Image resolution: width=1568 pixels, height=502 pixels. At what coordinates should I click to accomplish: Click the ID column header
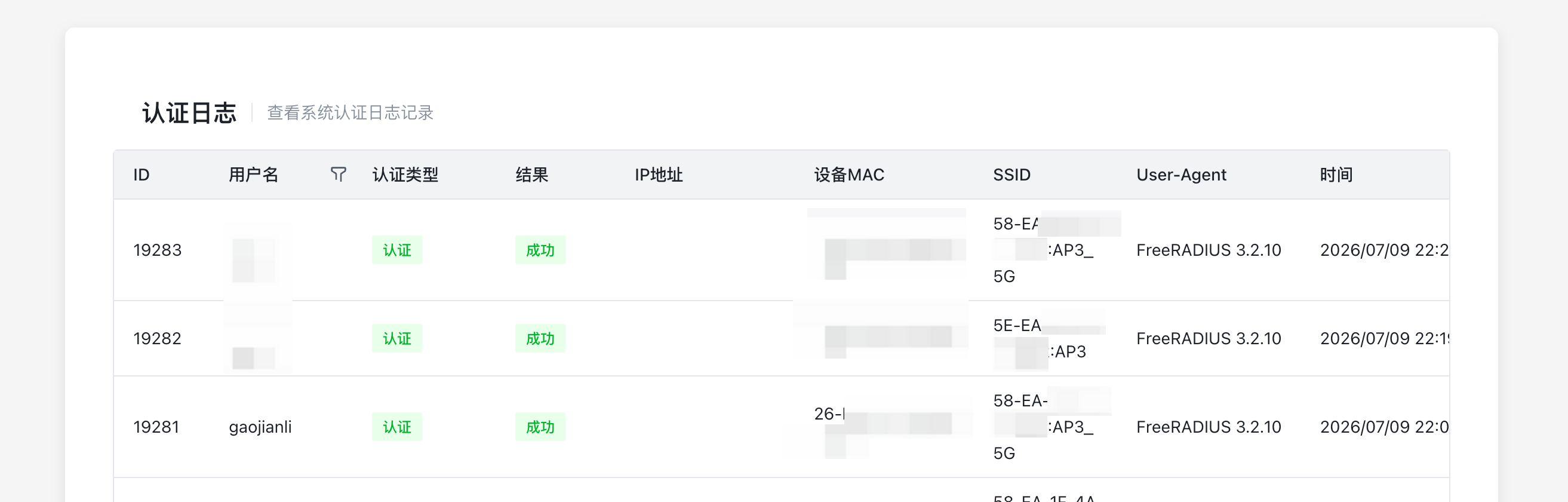(x=142, y=175)
